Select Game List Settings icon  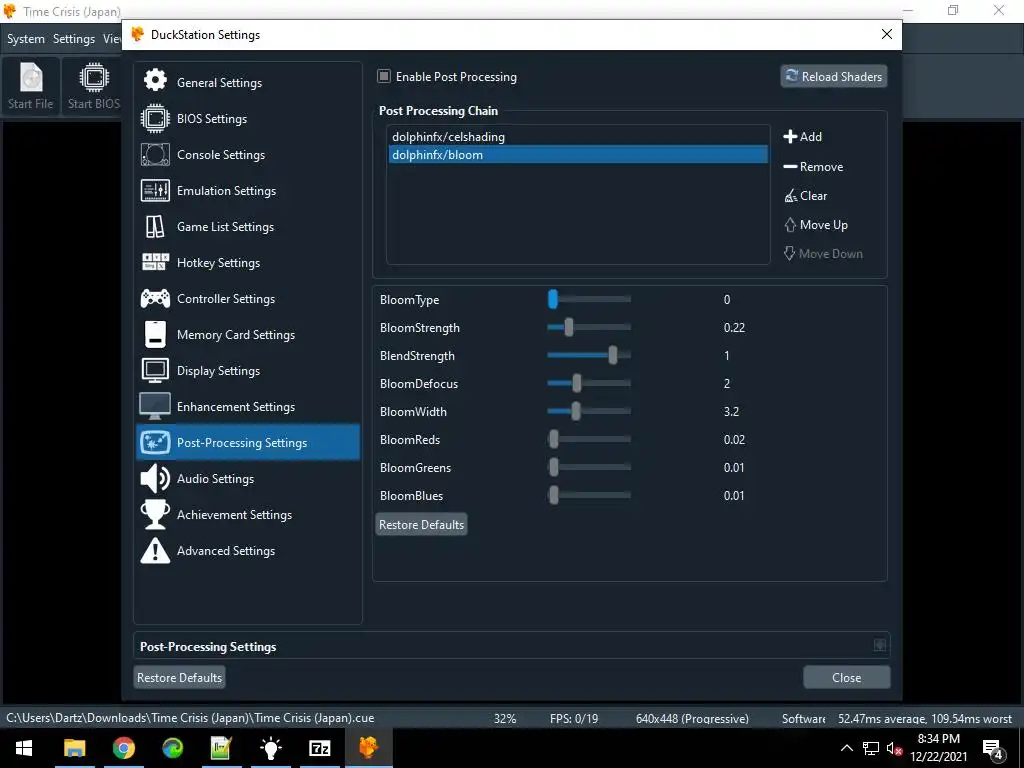point(155,227)
